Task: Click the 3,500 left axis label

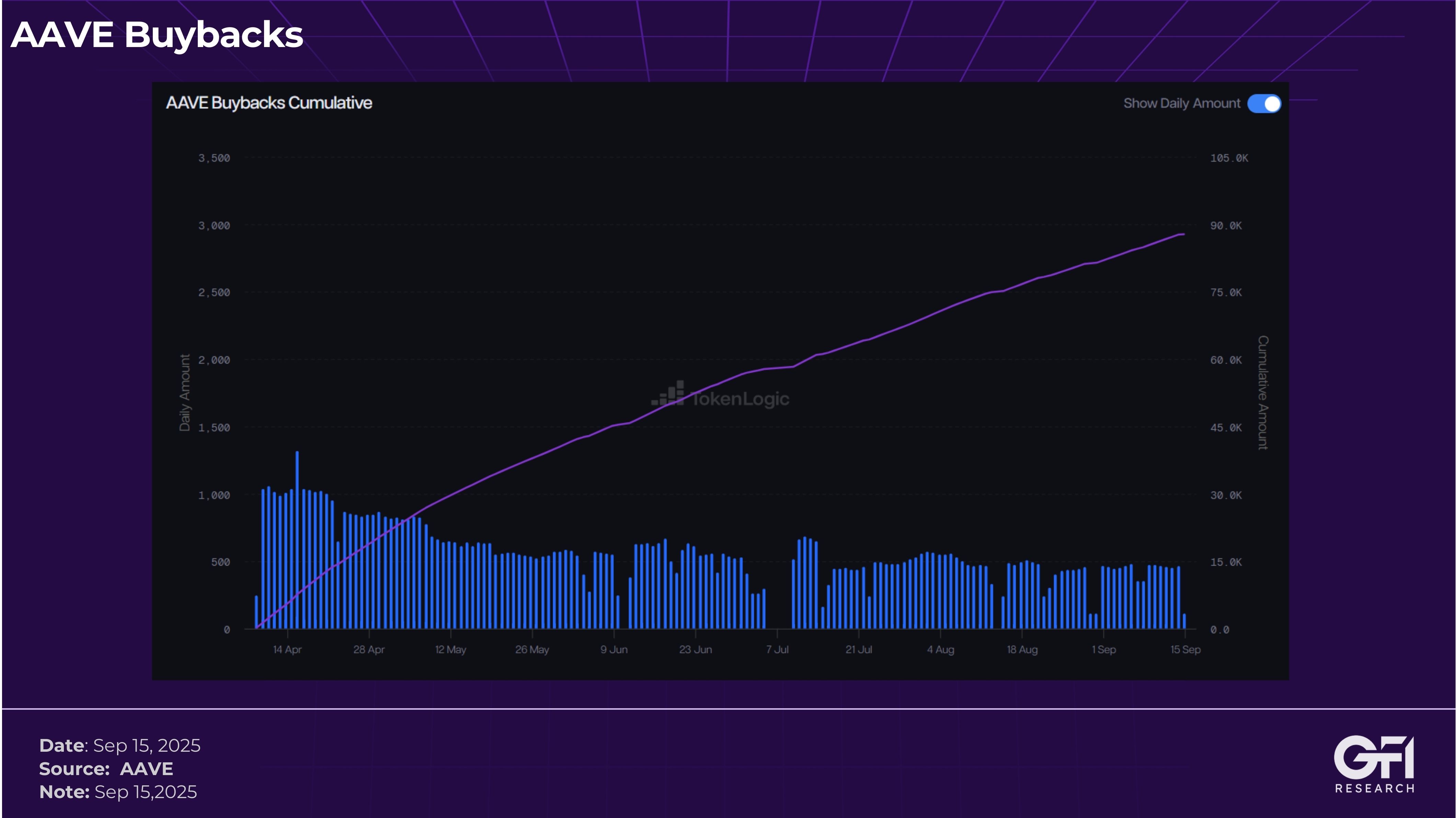Action: pos(214,158)
